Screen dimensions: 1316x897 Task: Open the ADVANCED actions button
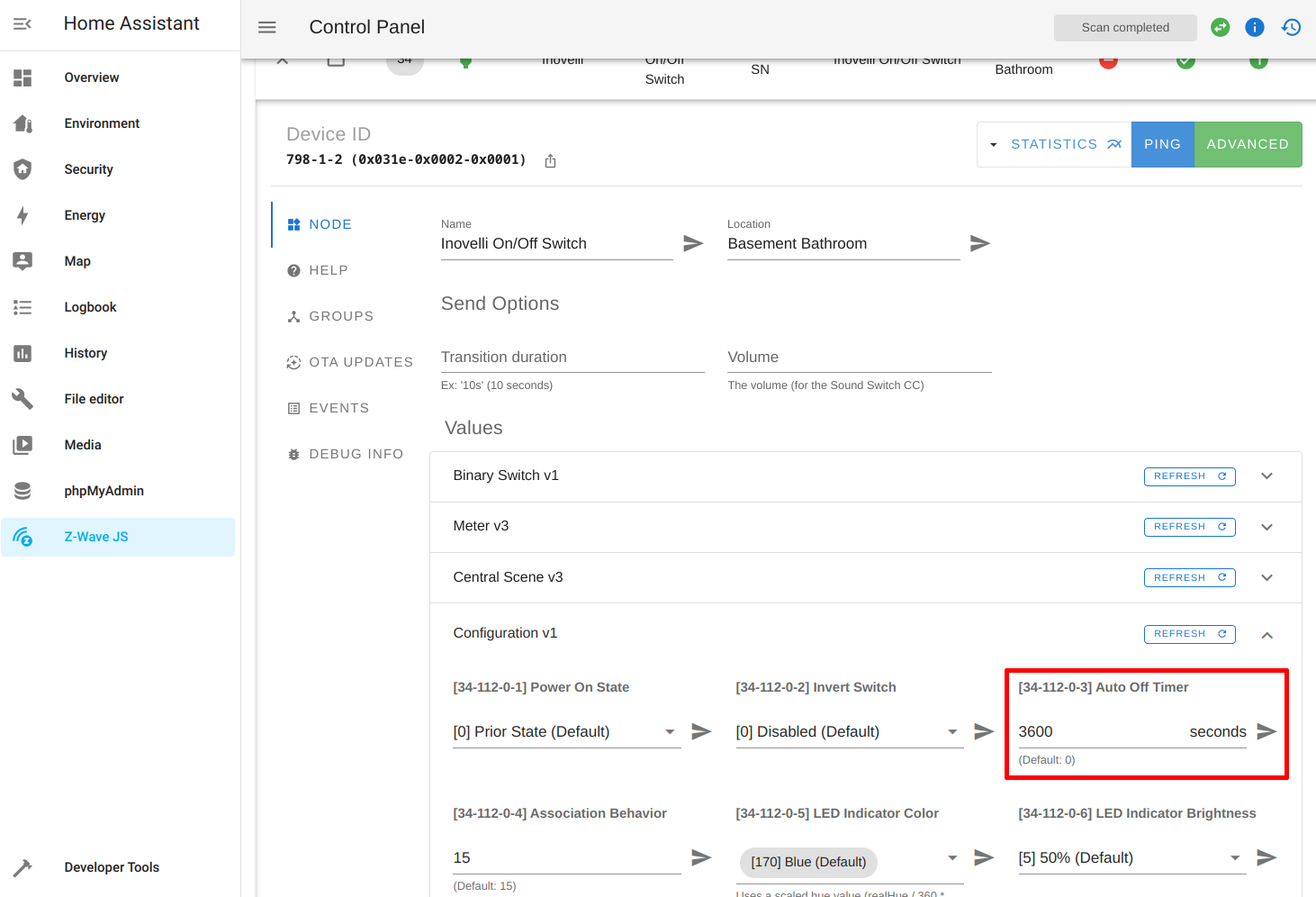point(1248,144)
